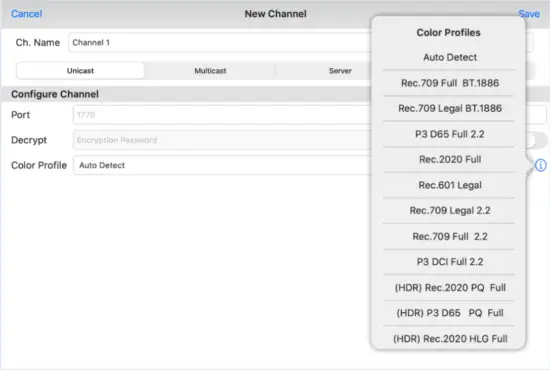Screen dimensions: 550x370
Task: Pick (HDR) Rec.2020 HLG Full profile
Action: (450, 338)
